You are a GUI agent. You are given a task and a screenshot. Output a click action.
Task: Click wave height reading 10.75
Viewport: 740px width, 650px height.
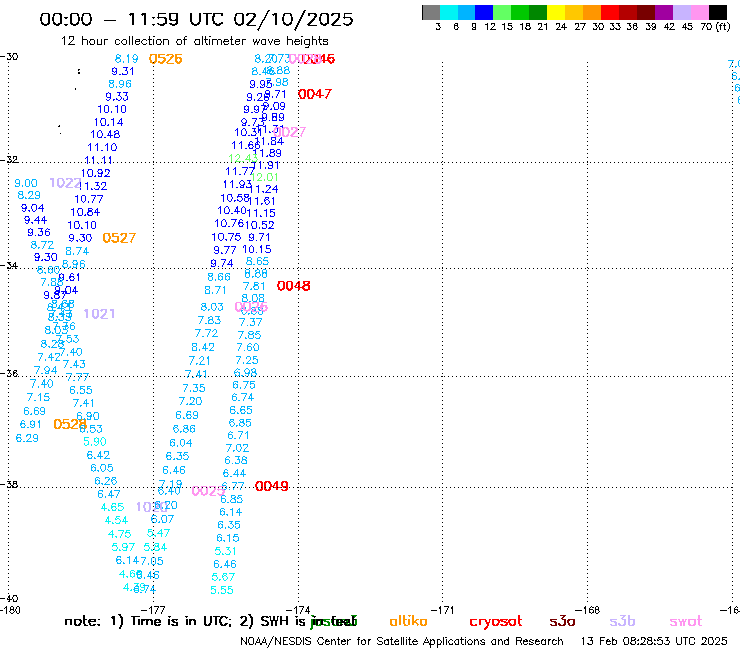(x=226, y=237)
